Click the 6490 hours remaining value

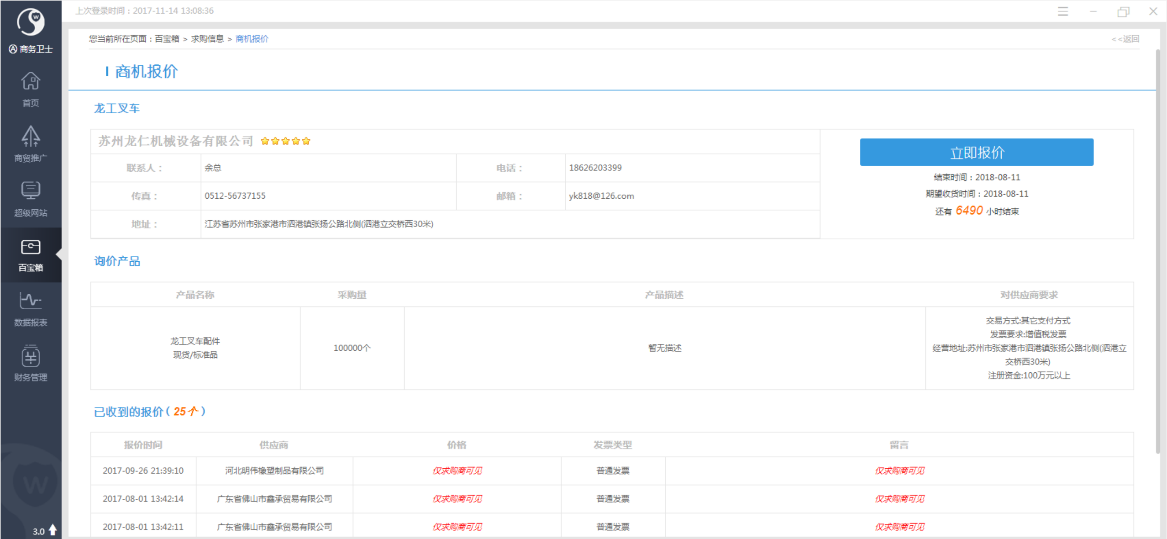coord(970,211)
